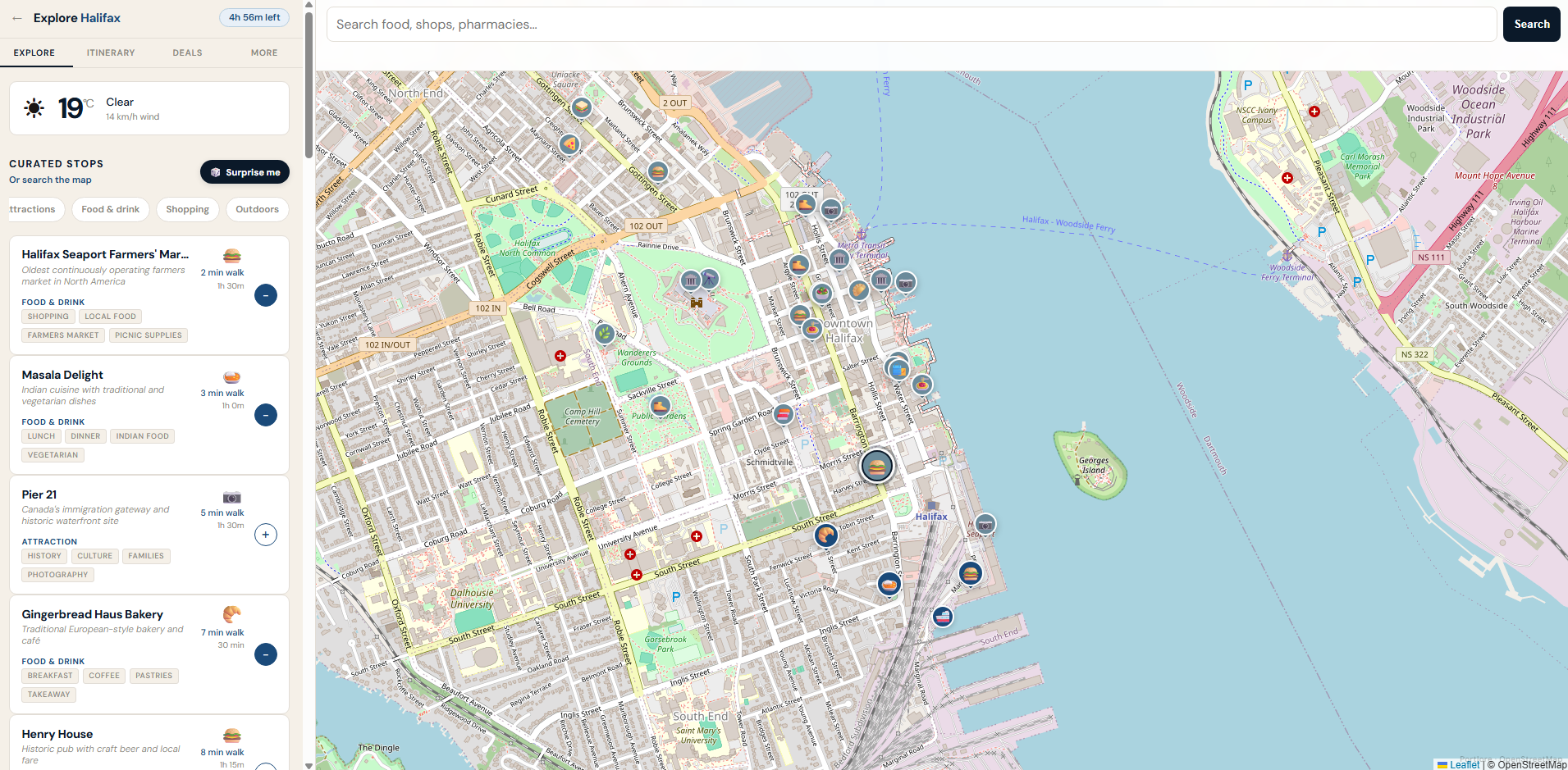This screenshot has width=1568, height=770.
Task: Open the croissant marker on South Street
Action: 826,535
